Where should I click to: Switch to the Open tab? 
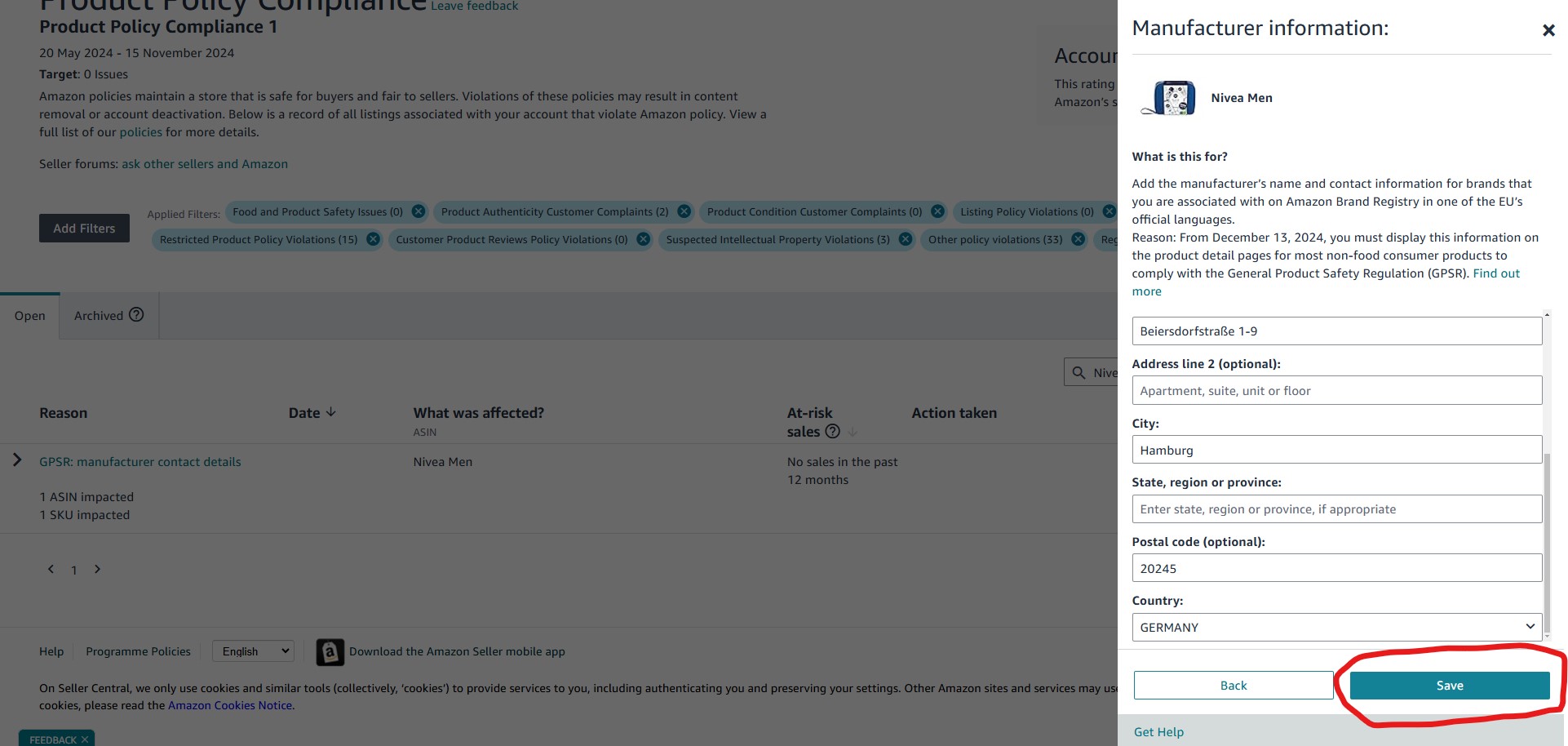29,316
